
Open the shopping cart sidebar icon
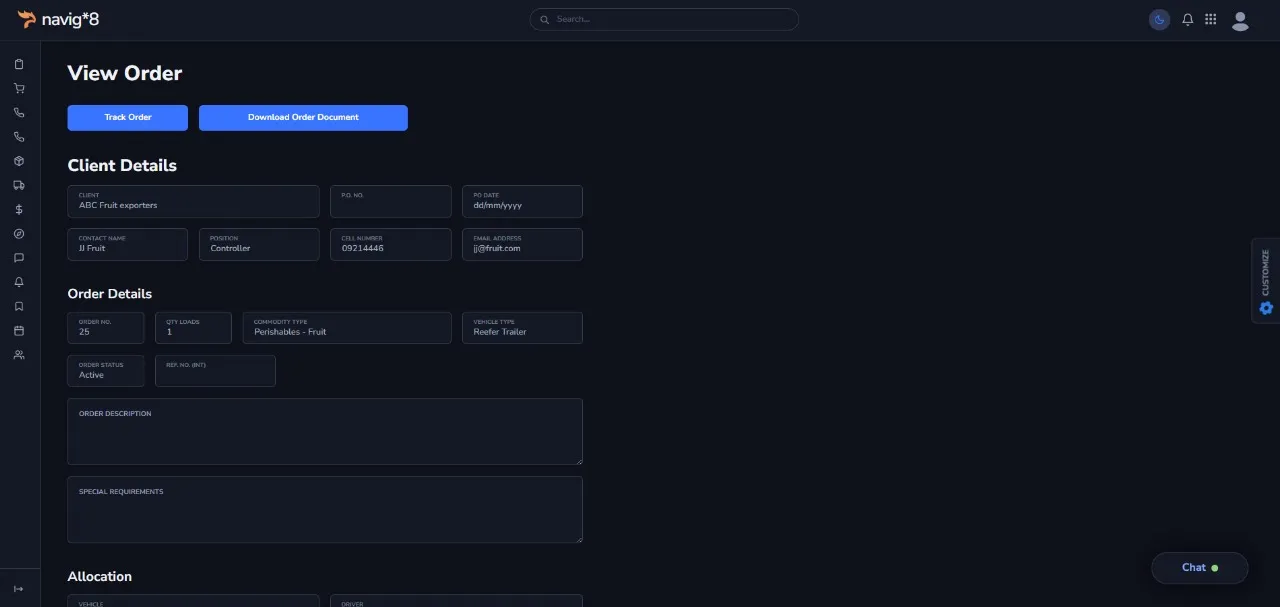[19, 88]
